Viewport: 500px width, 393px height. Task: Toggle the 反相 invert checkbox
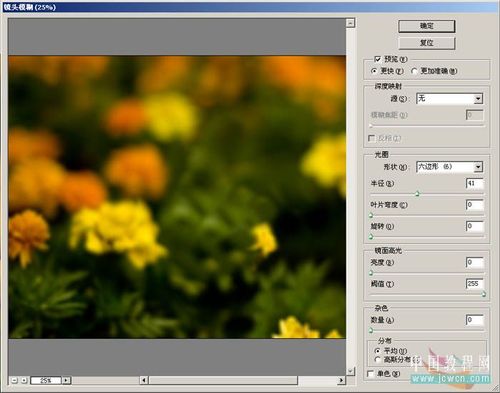[371, 138]
